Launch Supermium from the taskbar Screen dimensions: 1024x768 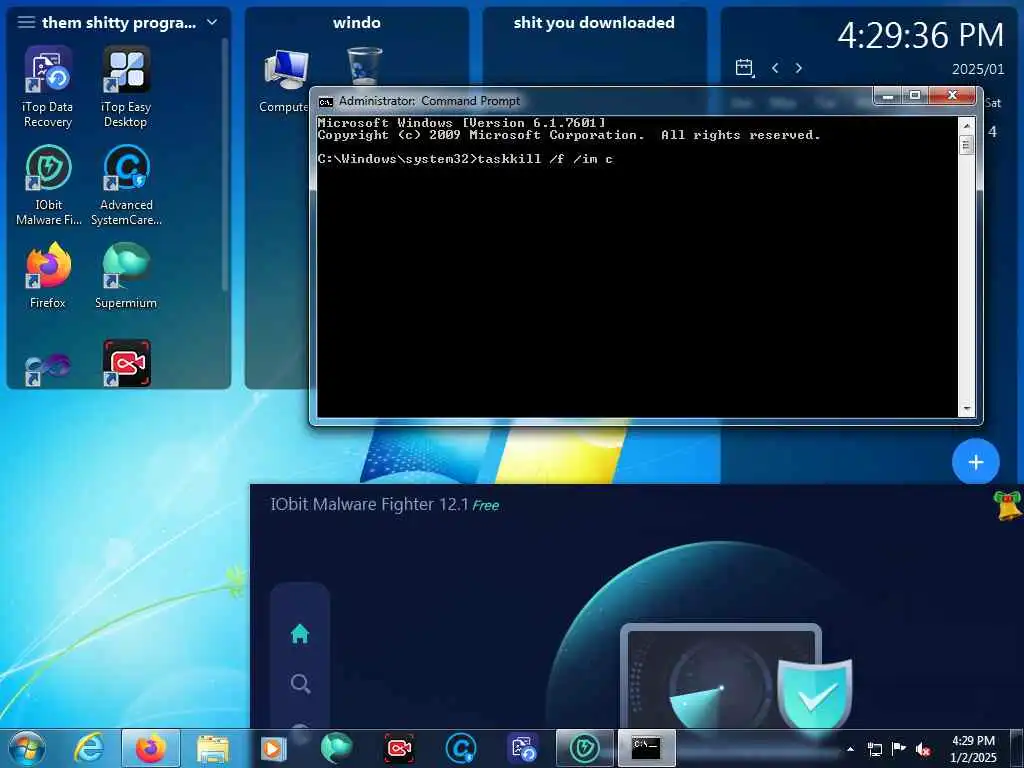click(x=336, y=748)
